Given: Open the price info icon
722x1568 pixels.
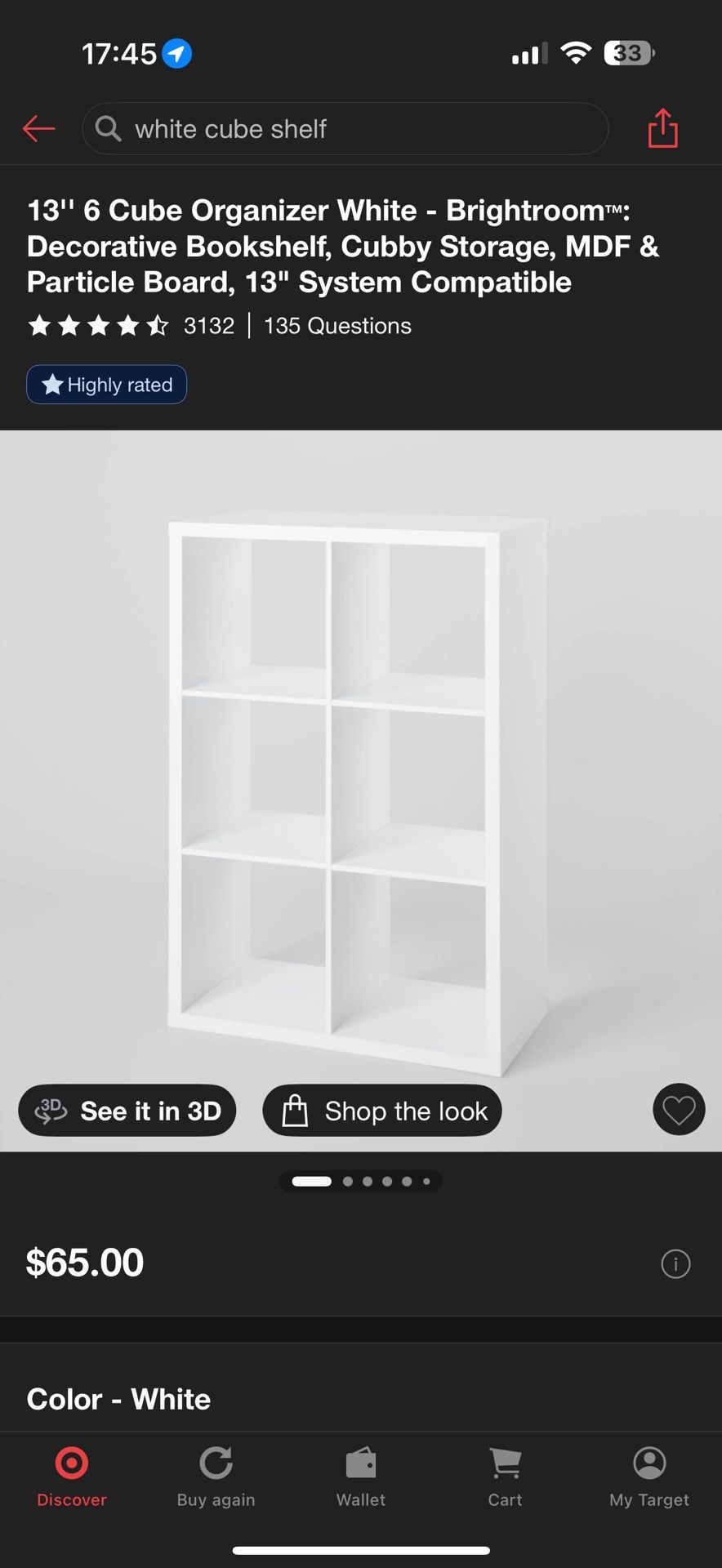Looking at the screenshot, I should coord(675,1264).
